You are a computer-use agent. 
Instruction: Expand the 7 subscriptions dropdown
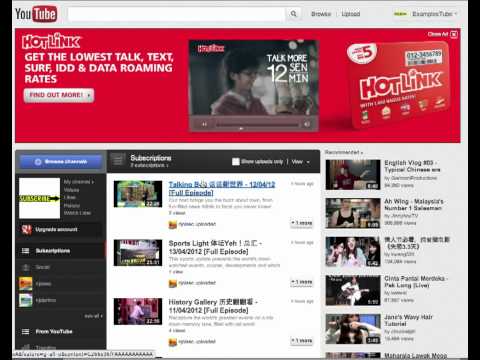pyautogui.click(x=150, y=166)
